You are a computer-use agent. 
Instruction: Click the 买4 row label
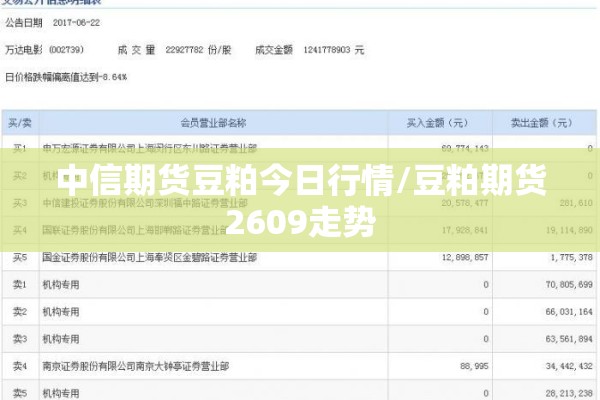tap(20, 230)
